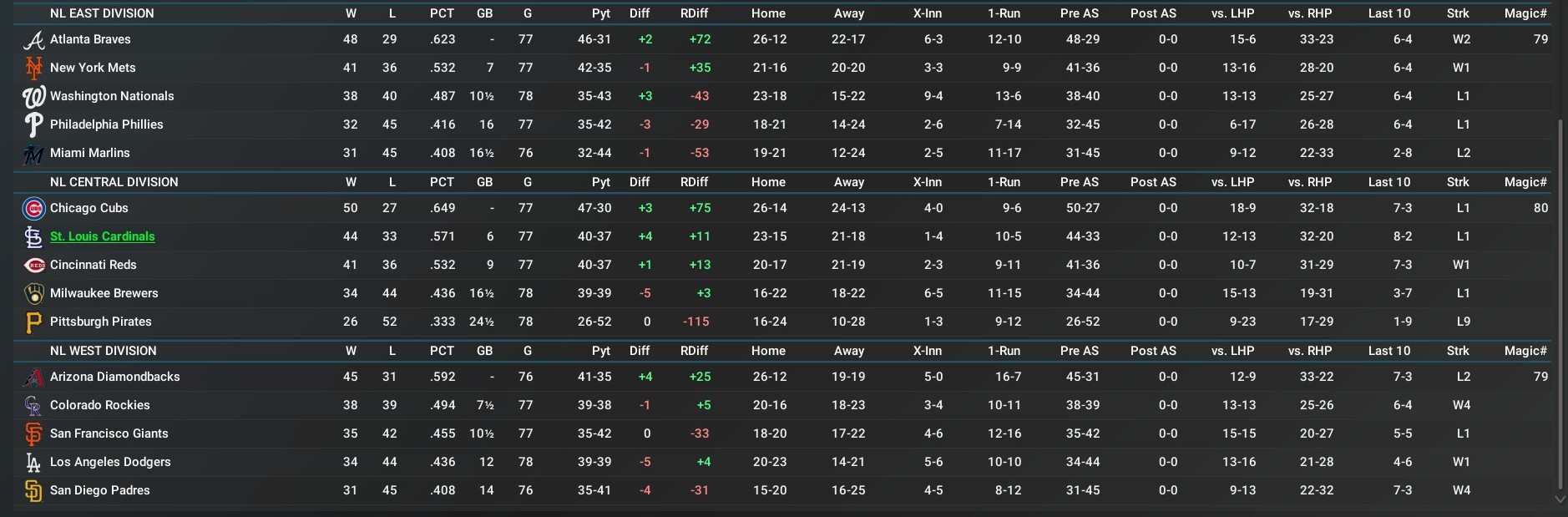Screen dimensions: 1568x517
Task: Click the Milwaukee Brewers logo
Action: (33, 294)
